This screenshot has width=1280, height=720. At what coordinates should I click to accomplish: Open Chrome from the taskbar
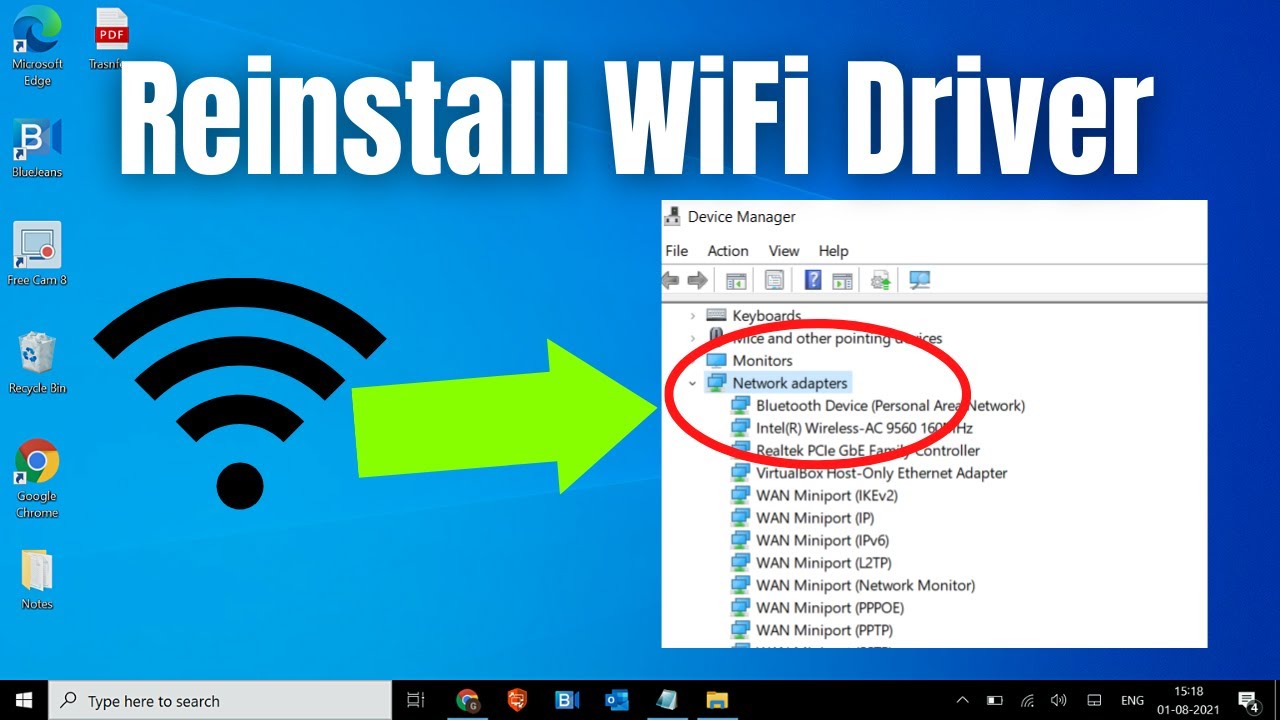pos(467,700)
